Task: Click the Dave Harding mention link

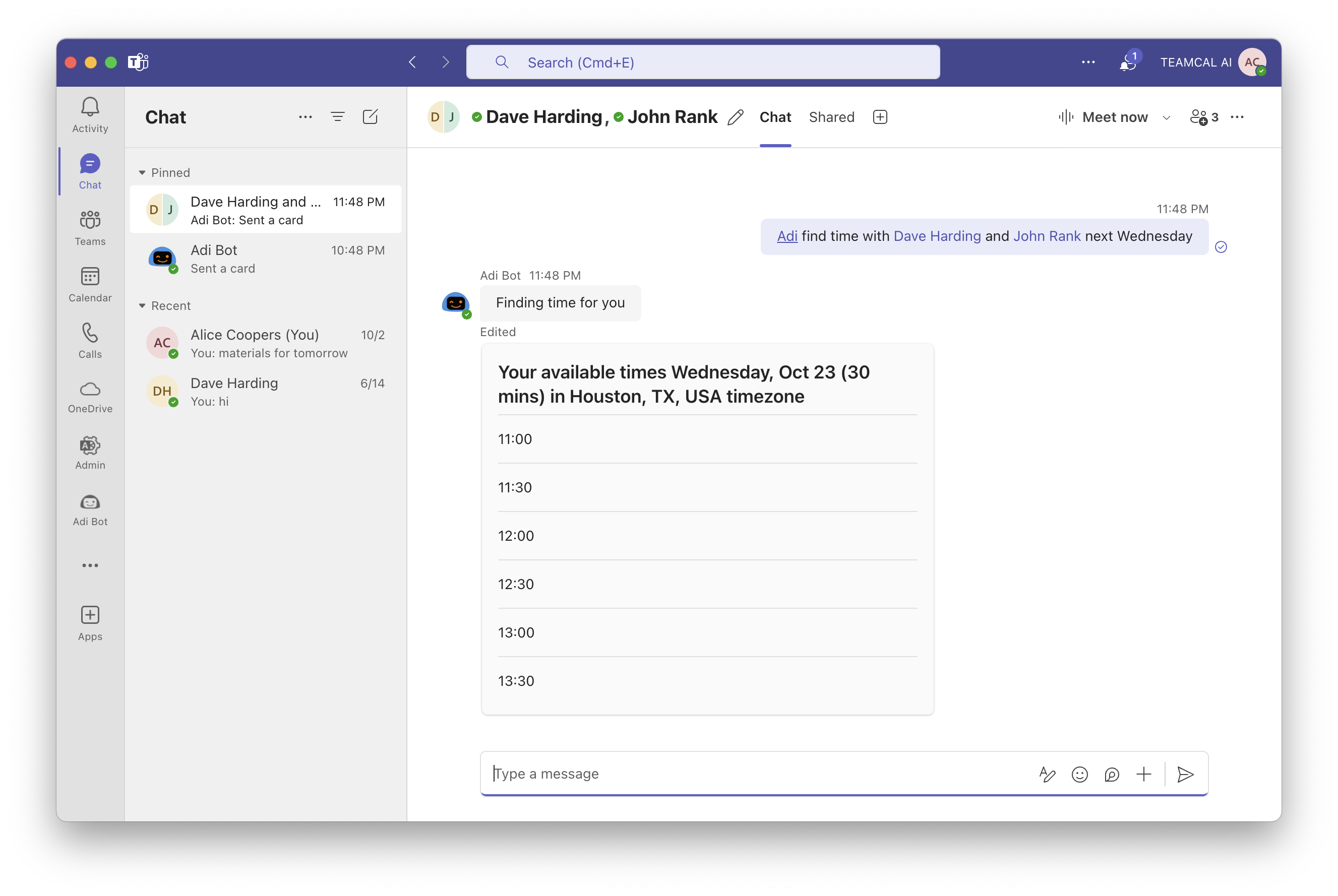Action: (937, 236)
